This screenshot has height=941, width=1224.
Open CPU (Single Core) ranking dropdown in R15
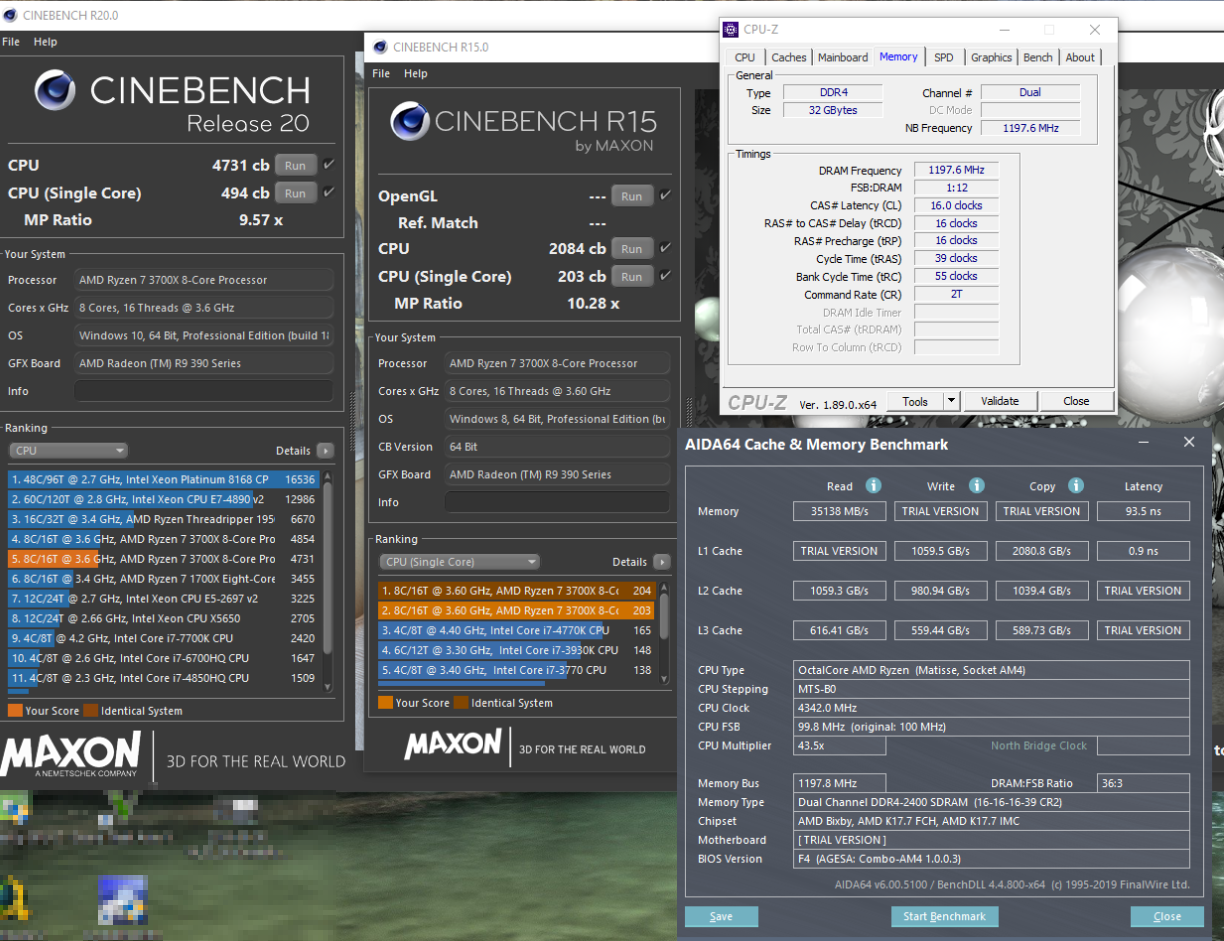pos(459,562)
